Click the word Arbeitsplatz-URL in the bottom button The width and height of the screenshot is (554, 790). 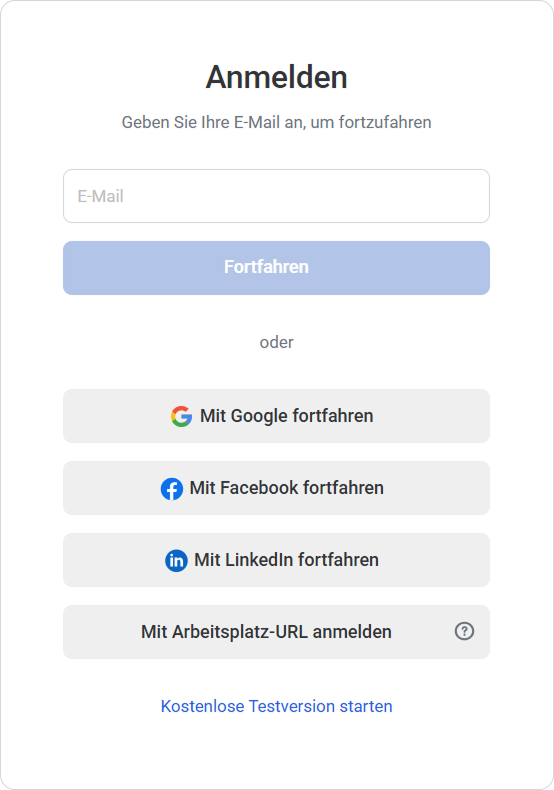[240, 632]
